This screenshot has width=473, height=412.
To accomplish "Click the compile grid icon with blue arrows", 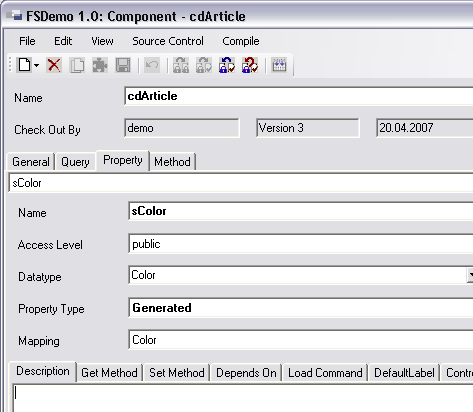I will coord(279,65).
